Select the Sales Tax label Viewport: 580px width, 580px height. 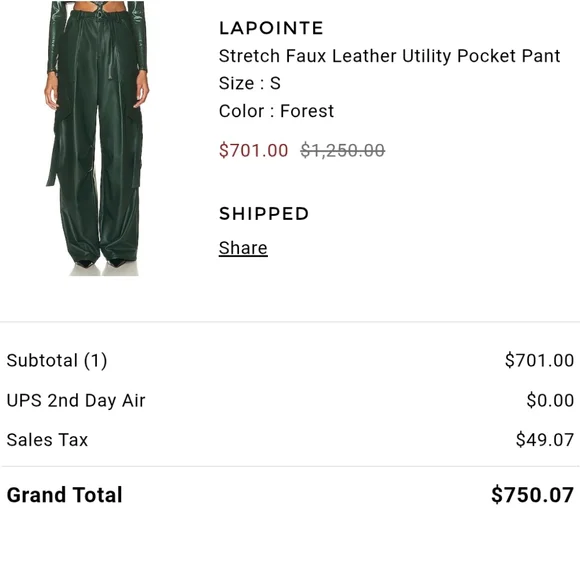(47, 440)
